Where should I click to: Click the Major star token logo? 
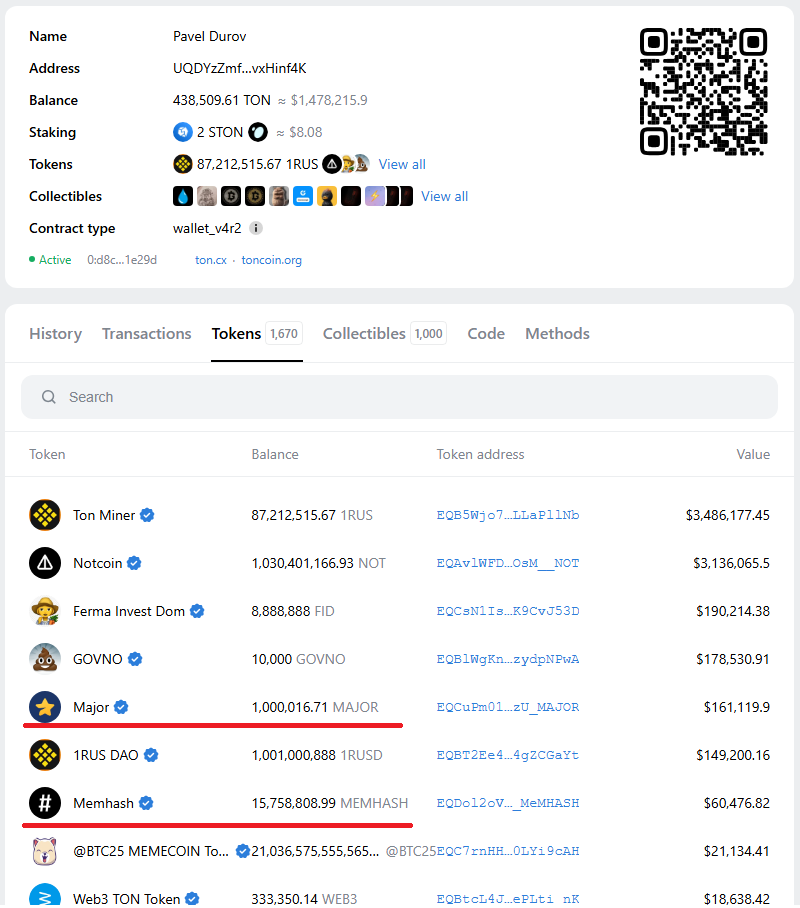45,707
